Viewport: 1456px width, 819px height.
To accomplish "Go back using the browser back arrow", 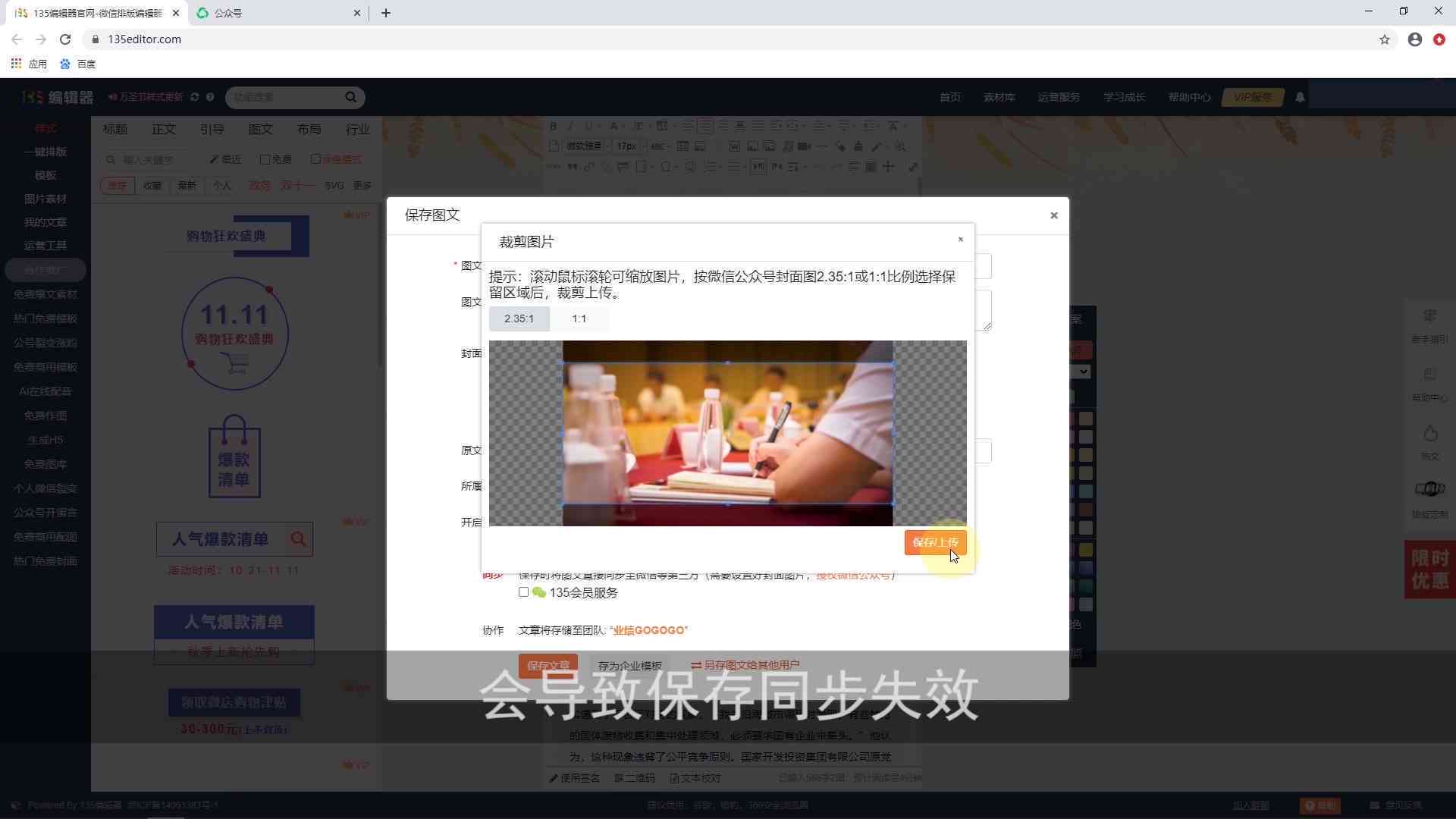I will tap(17, 39).
